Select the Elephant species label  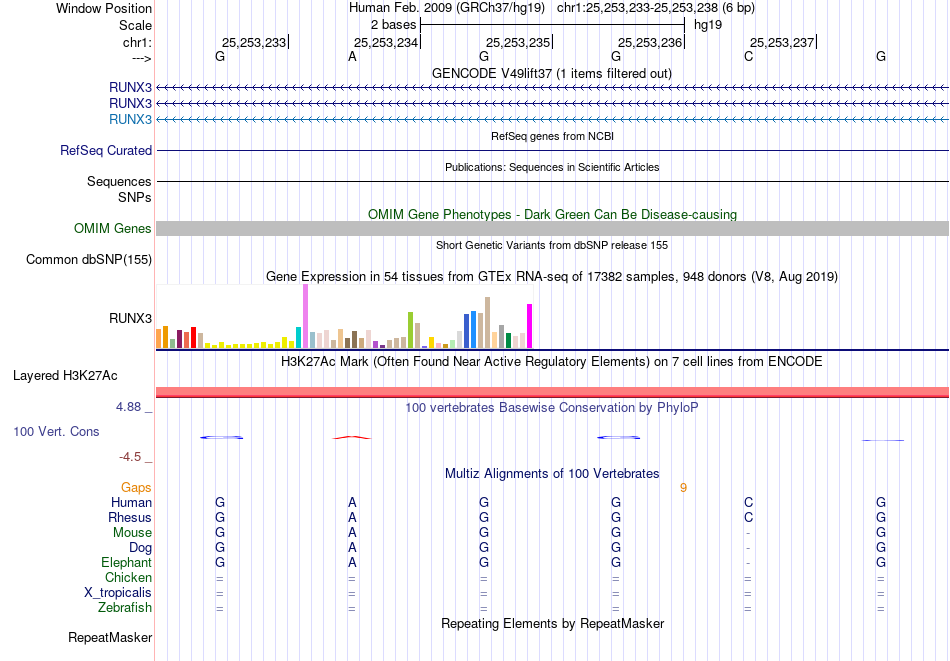[127, 562]
